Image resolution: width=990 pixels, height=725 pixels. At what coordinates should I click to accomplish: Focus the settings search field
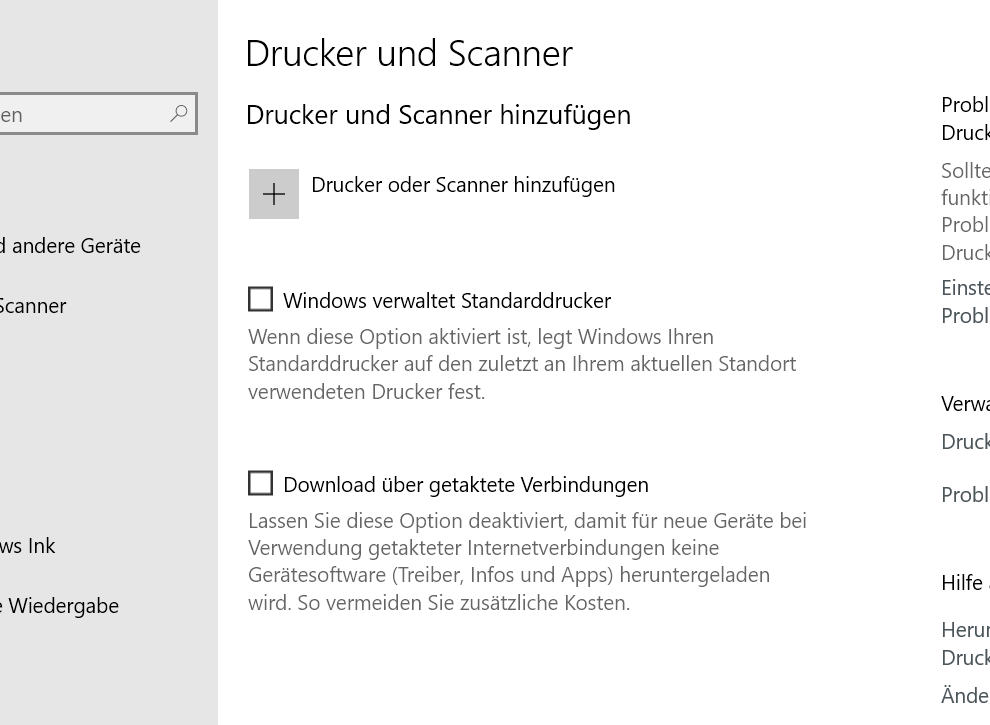(80, 114)
